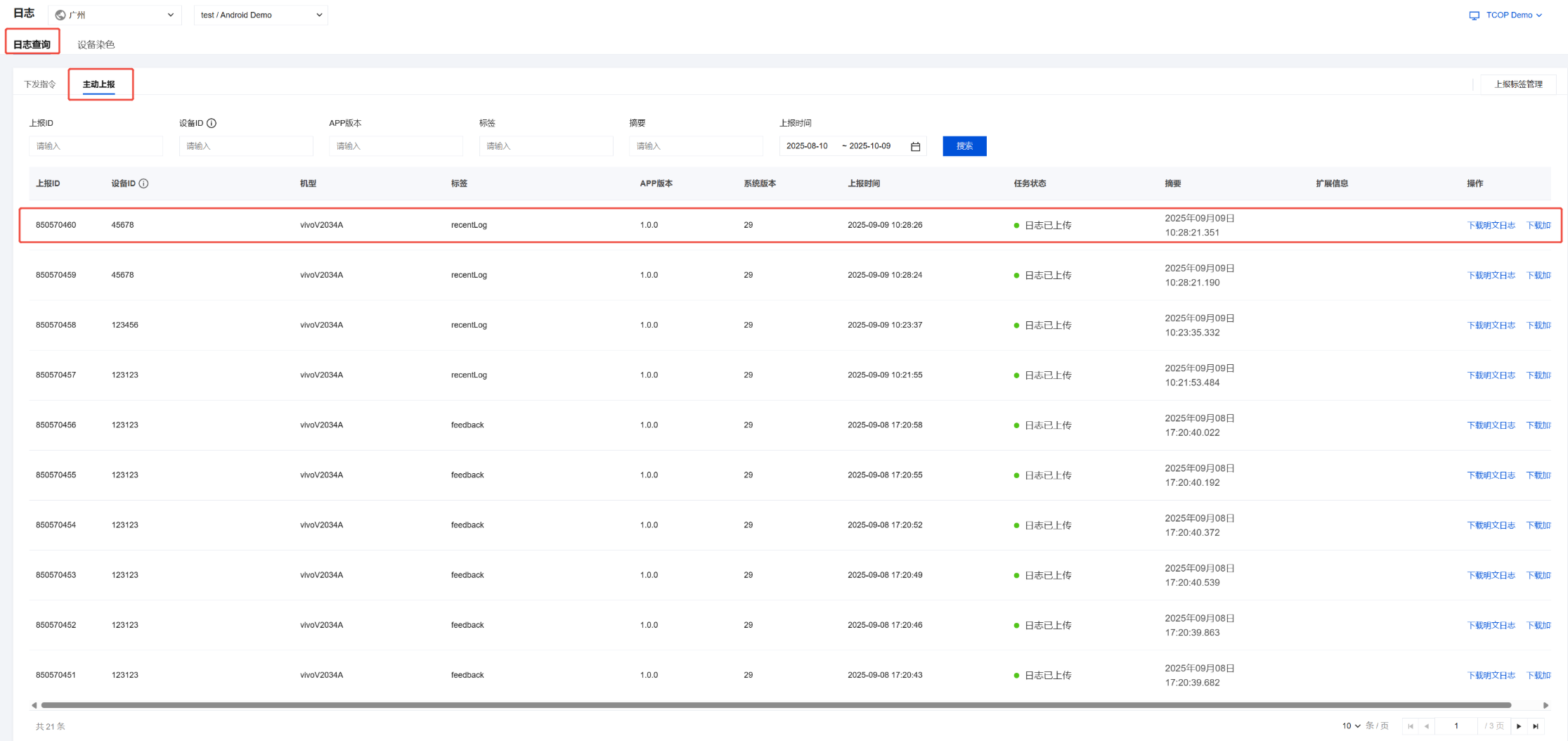
Task: Open the calendar icon in the 上报时间 date range
Action: pyautogui.click(x=915, y=146)
